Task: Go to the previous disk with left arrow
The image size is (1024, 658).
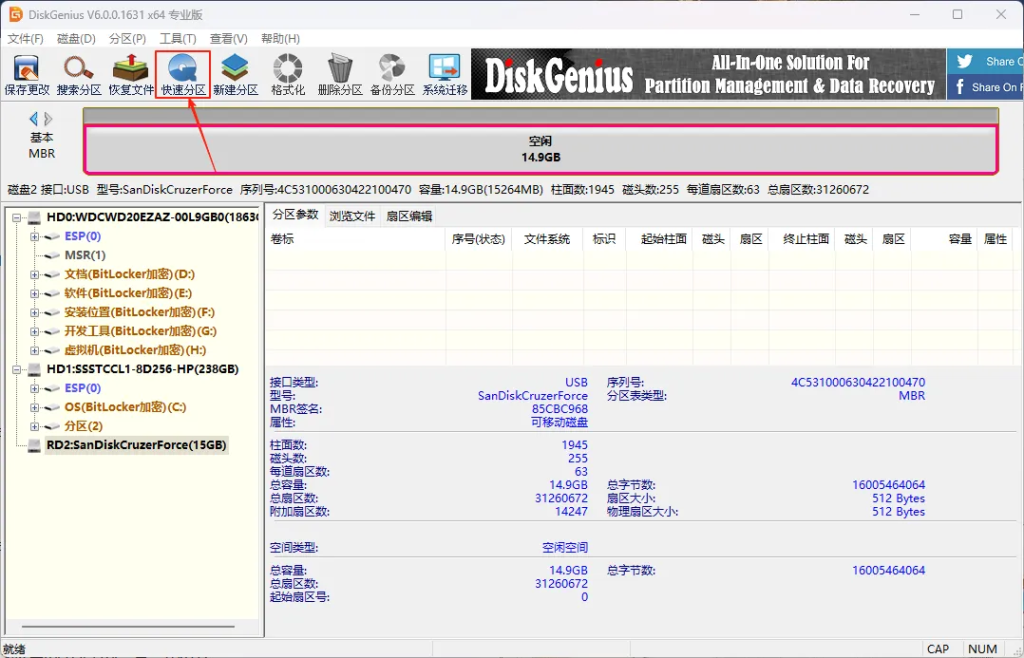Action: pyautogui.click(x=33, y=119)
